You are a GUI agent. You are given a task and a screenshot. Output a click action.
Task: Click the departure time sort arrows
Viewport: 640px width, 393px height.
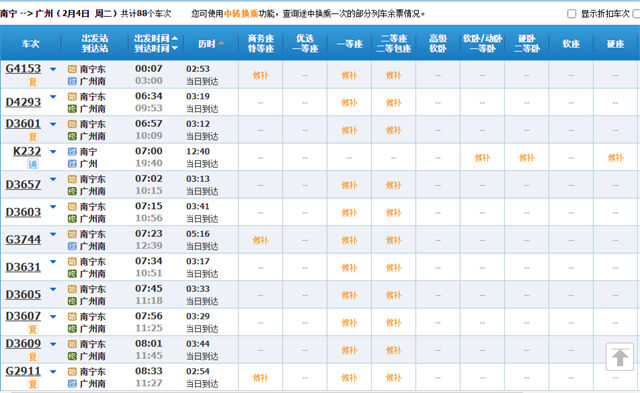(x=175, y=43)
